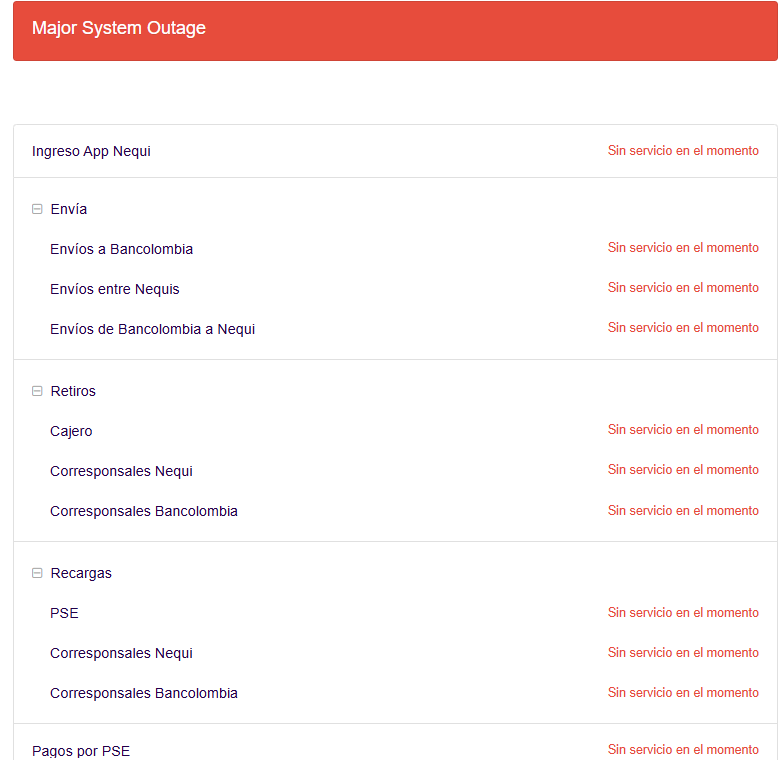Select Corresponsales Nequi under Recargas
Screen dimensions: 780x760
(121, 653)
